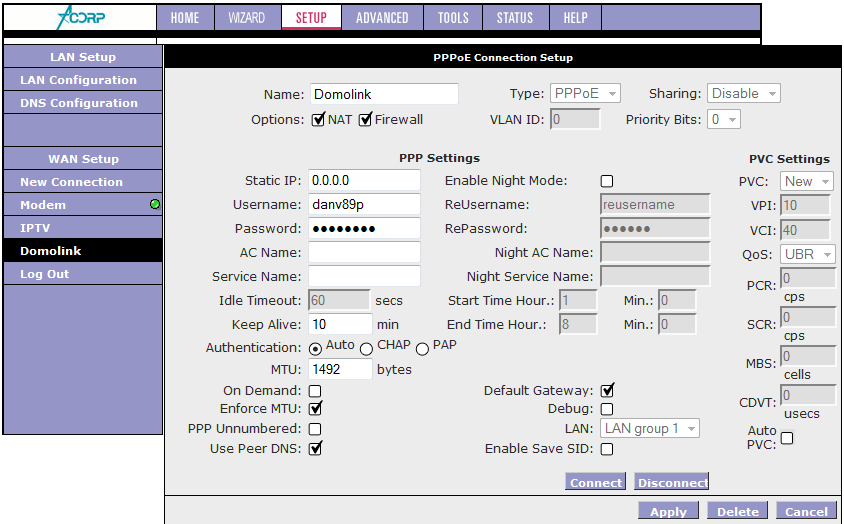Click the Acorp logo
Viewport: 844px width, 524px height.
(78, 17)
